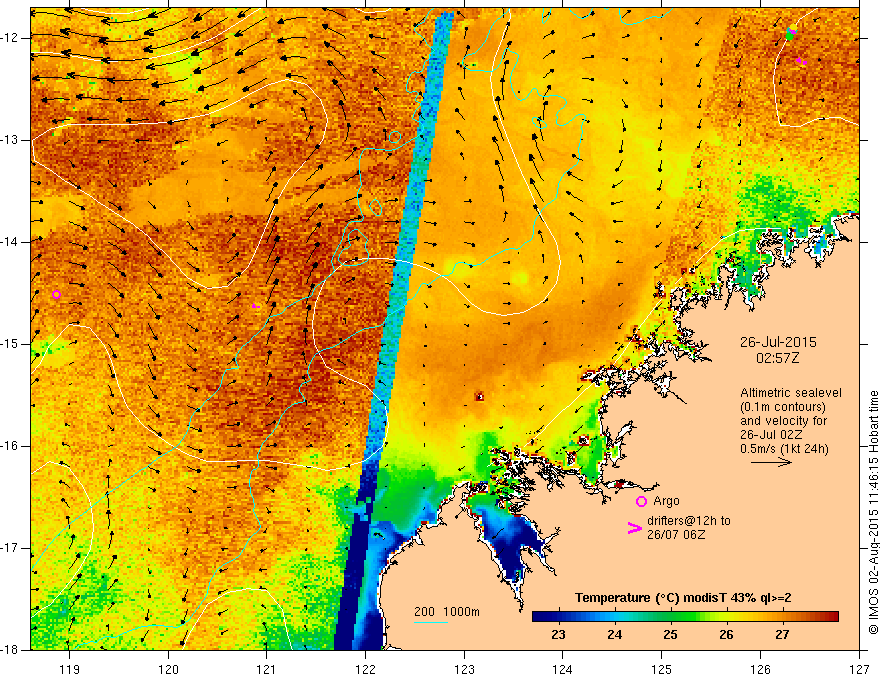Viewport: 880px width, 680px height.
Task: Click longitude tick label 121
Action: tap(266, 670)
